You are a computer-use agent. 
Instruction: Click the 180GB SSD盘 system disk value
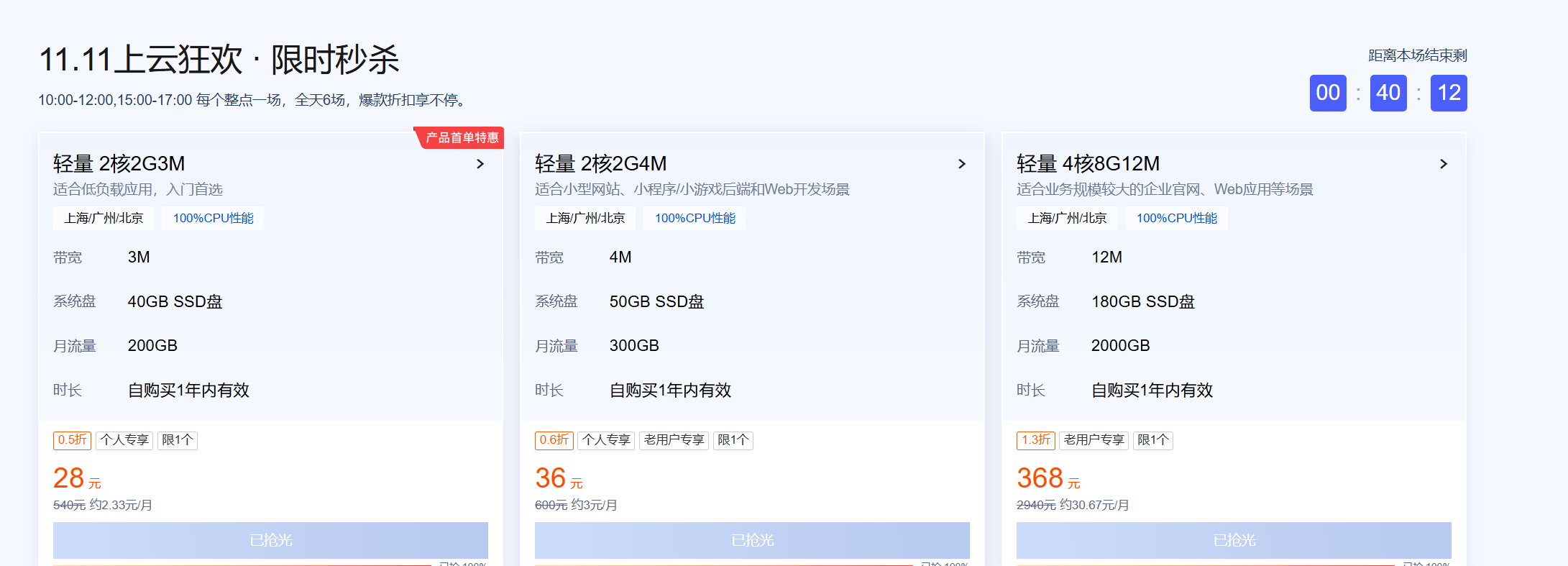pos(1143,302)
